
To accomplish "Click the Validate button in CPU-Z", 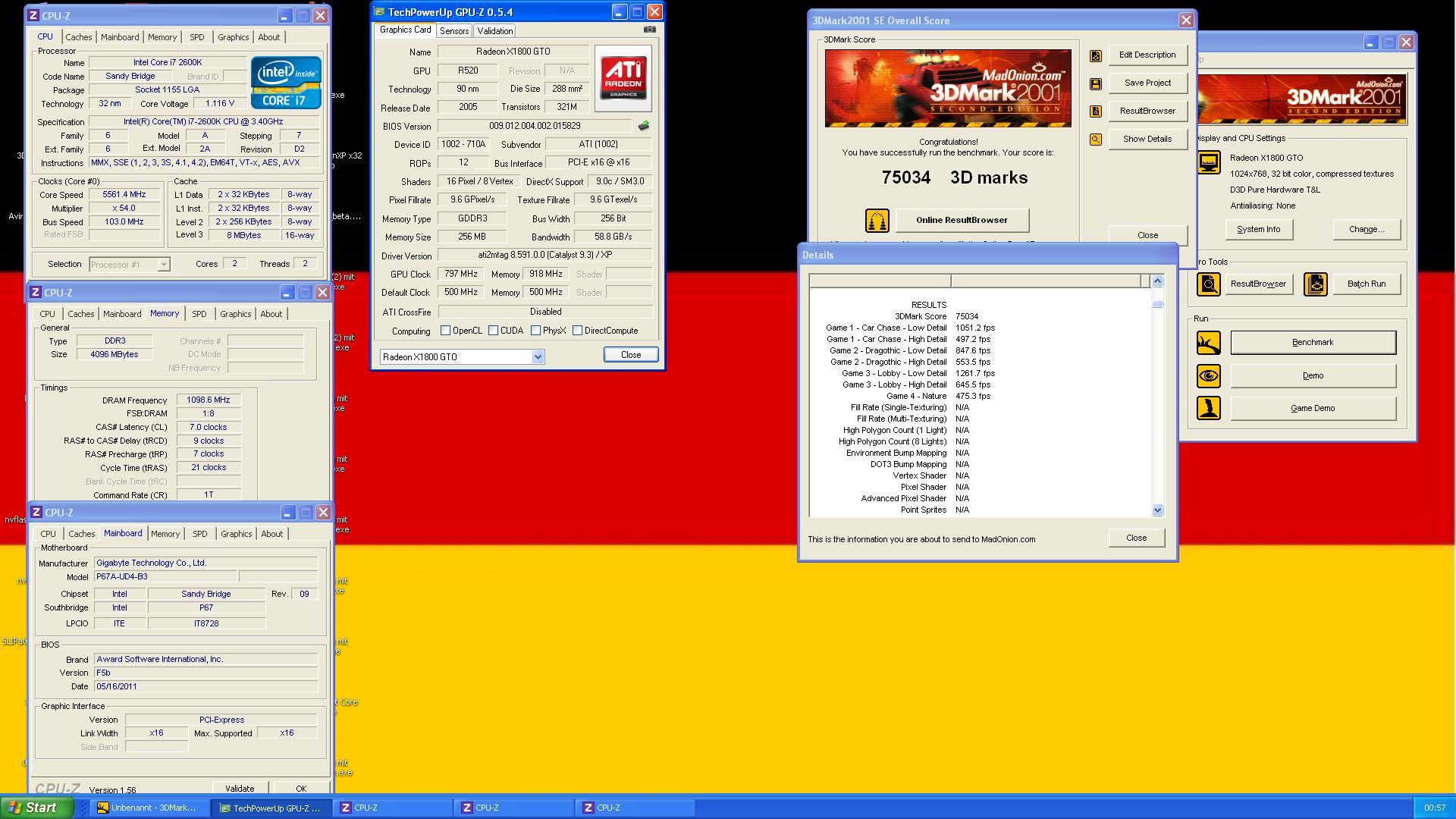I will click(x=240, y=789).
